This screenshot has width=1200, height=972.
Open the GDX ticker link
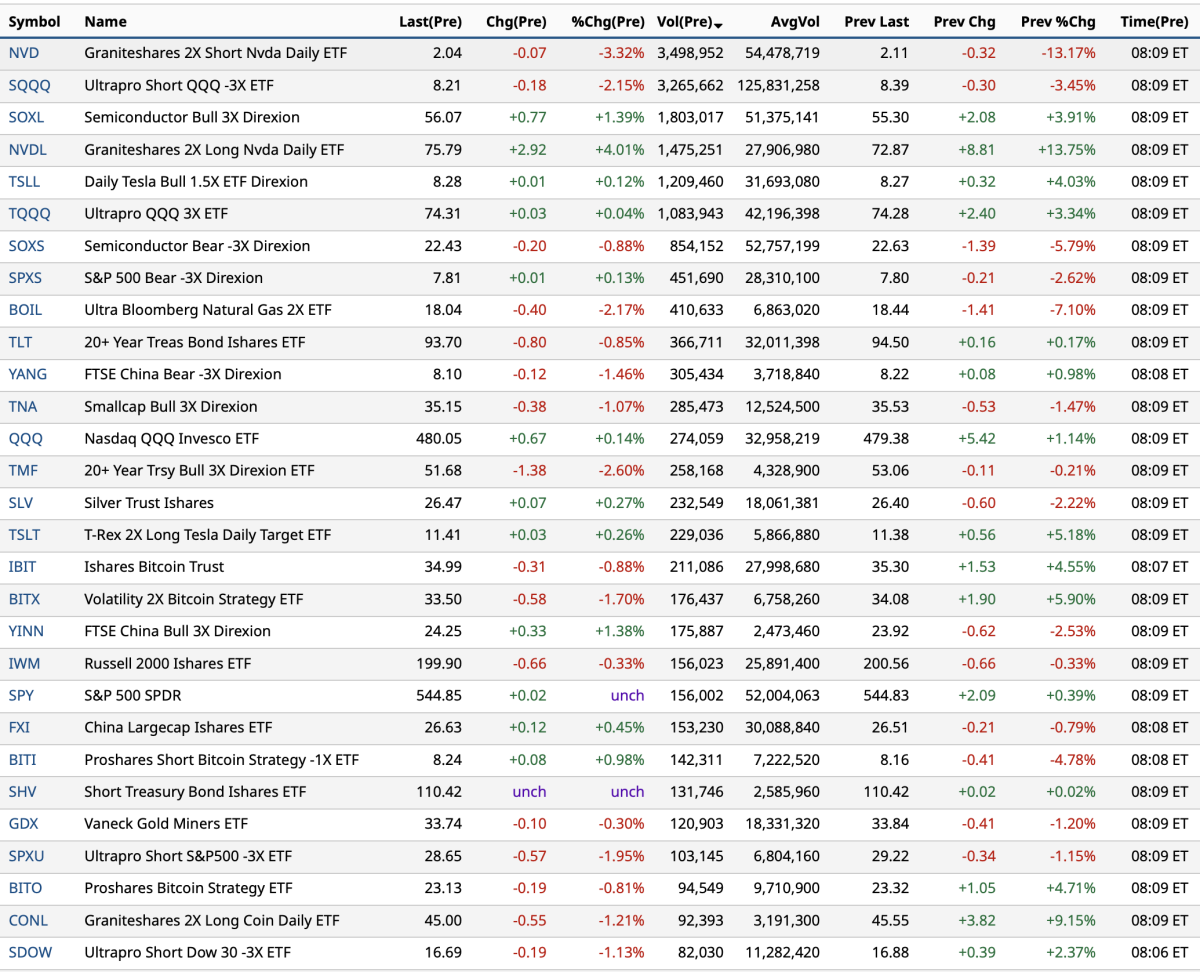pyautogui.click(x=23, y=824)
